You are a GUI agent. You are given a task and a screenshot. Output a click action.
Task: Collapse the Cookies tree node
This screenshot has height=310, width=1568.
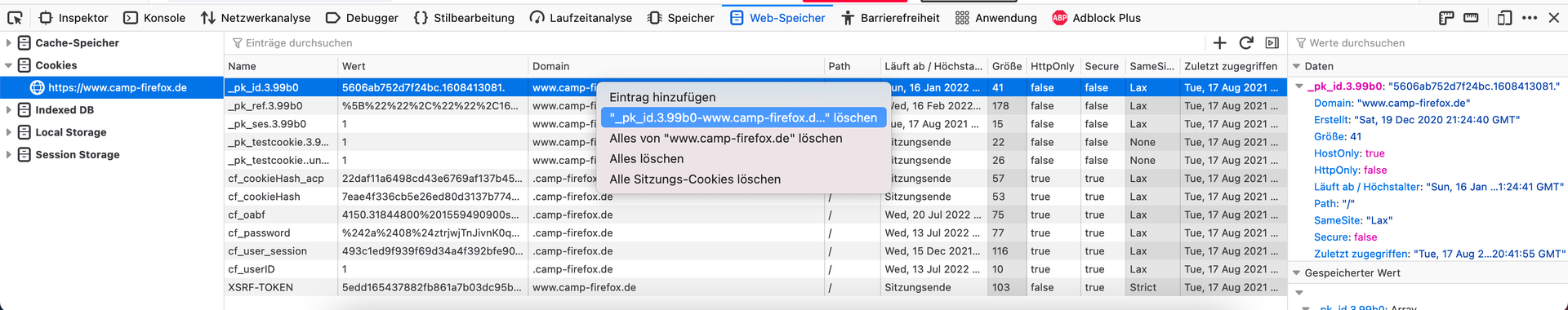coord(8,65)
